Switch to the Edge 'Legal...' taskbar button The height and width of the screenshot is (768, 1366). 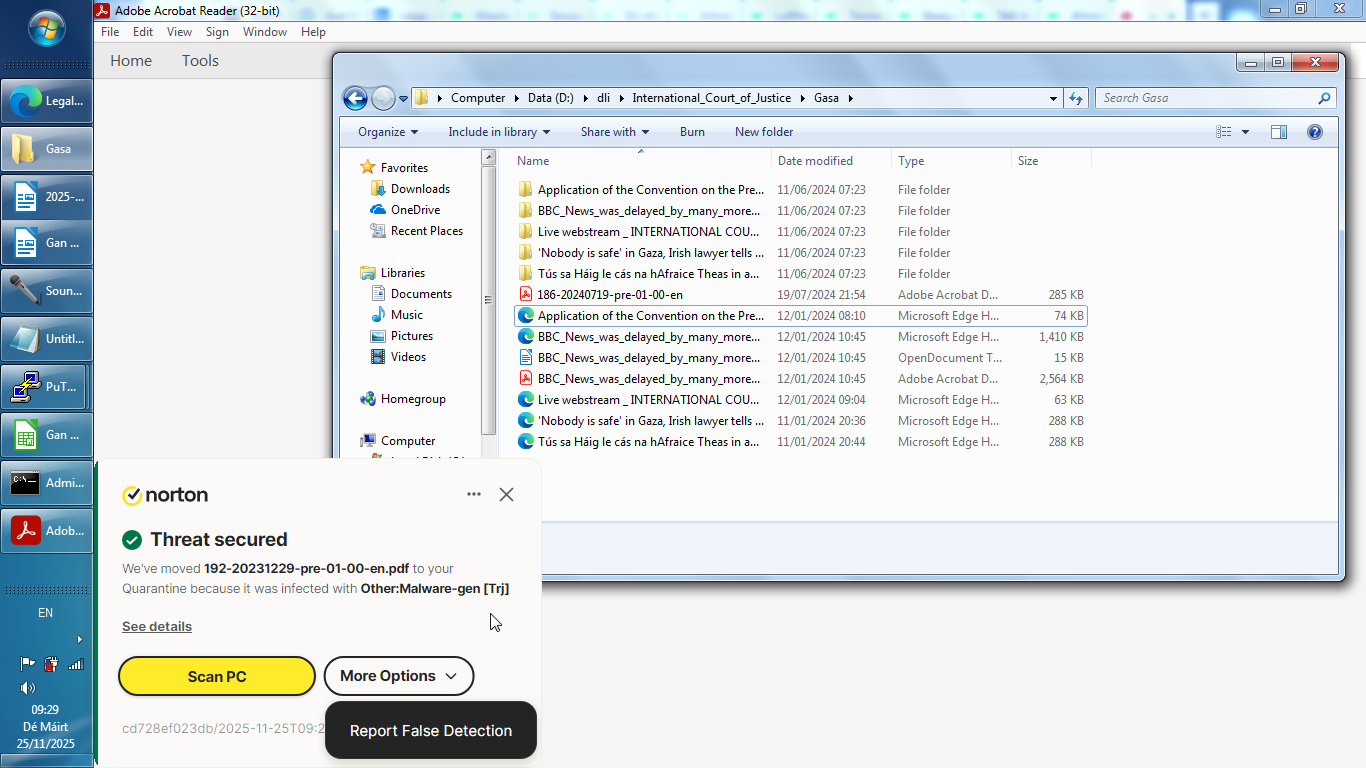[47, 101]
